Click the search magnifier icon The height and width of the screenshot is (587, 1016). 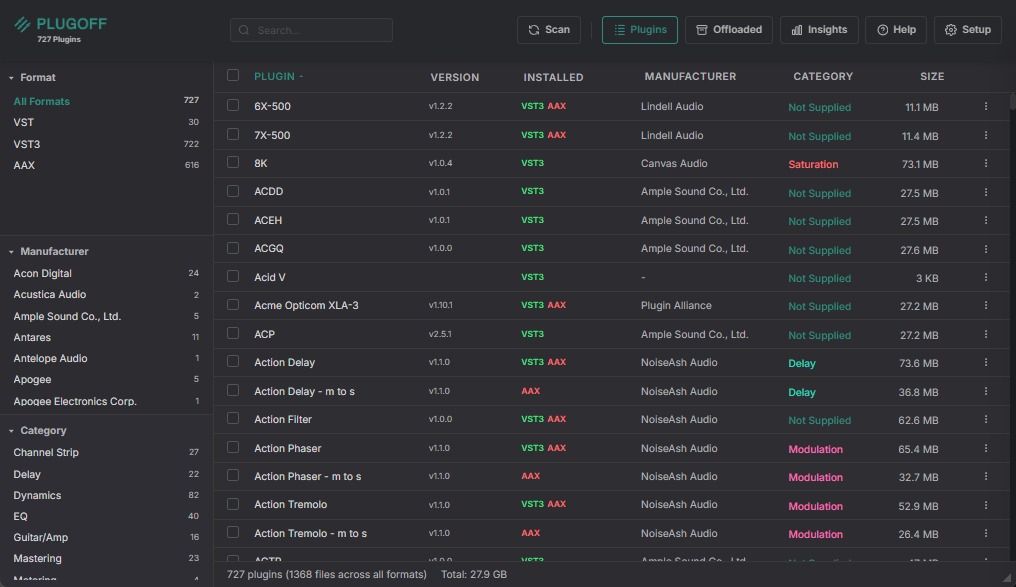pos(245,30)
